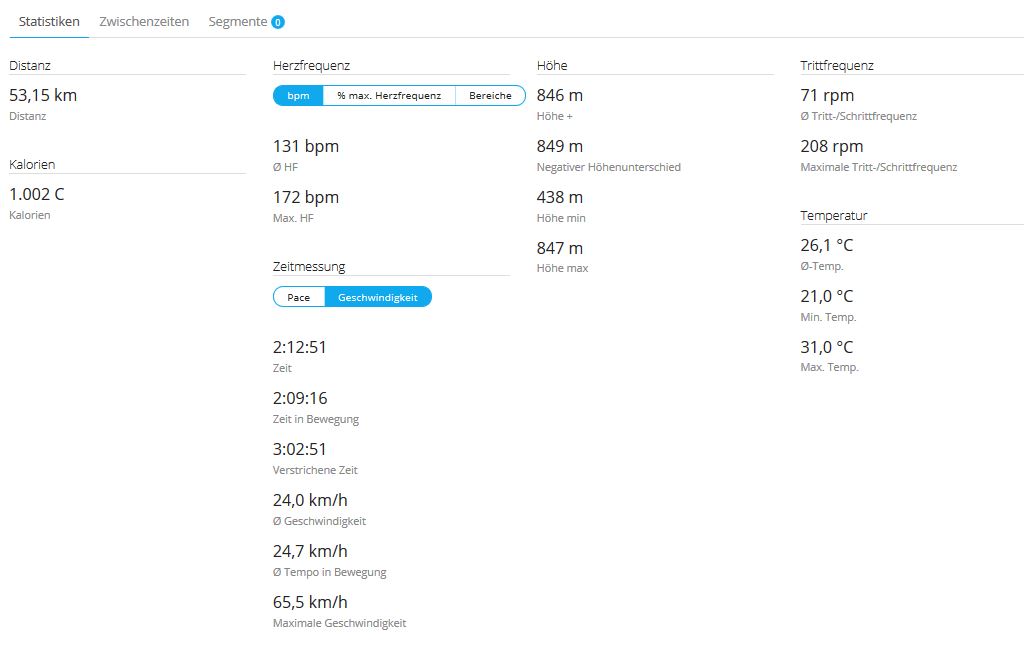
Task: Click the Ø Tempo in Bewegung label
Action: point(330,572)
